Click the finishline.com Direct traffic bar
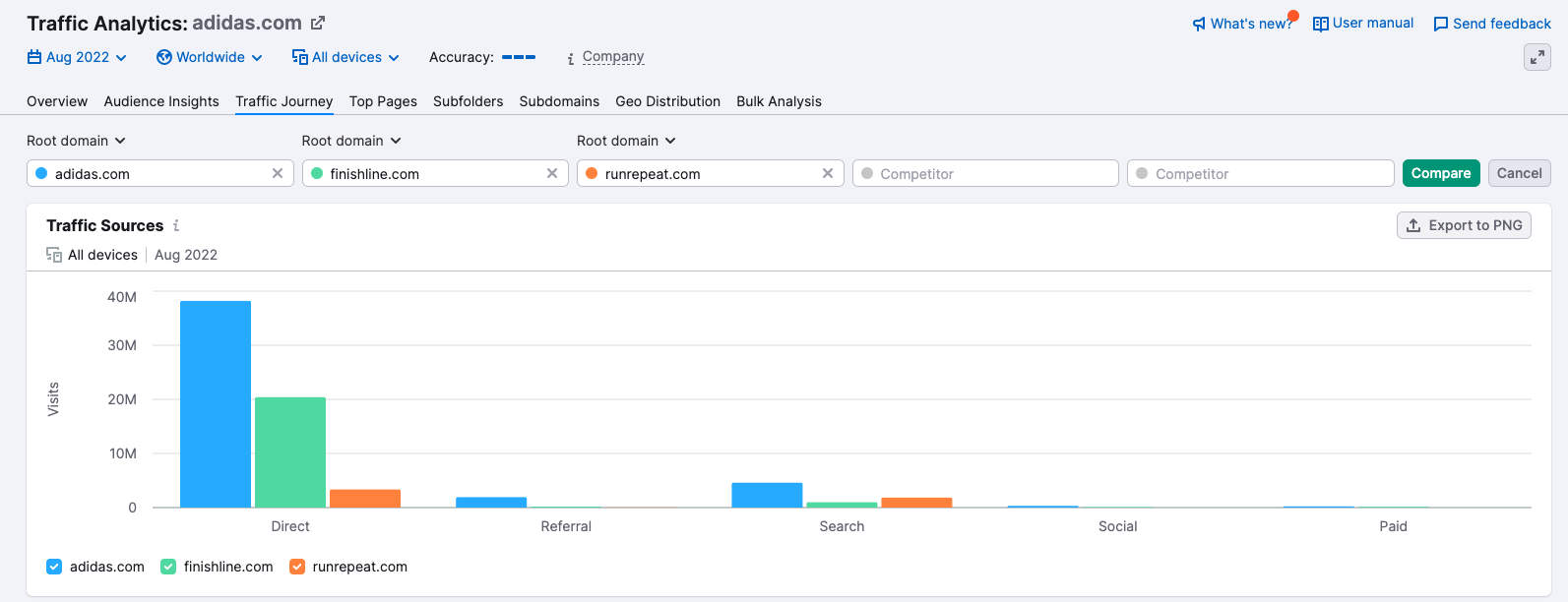1568x602 pixels. click(290, 452)
